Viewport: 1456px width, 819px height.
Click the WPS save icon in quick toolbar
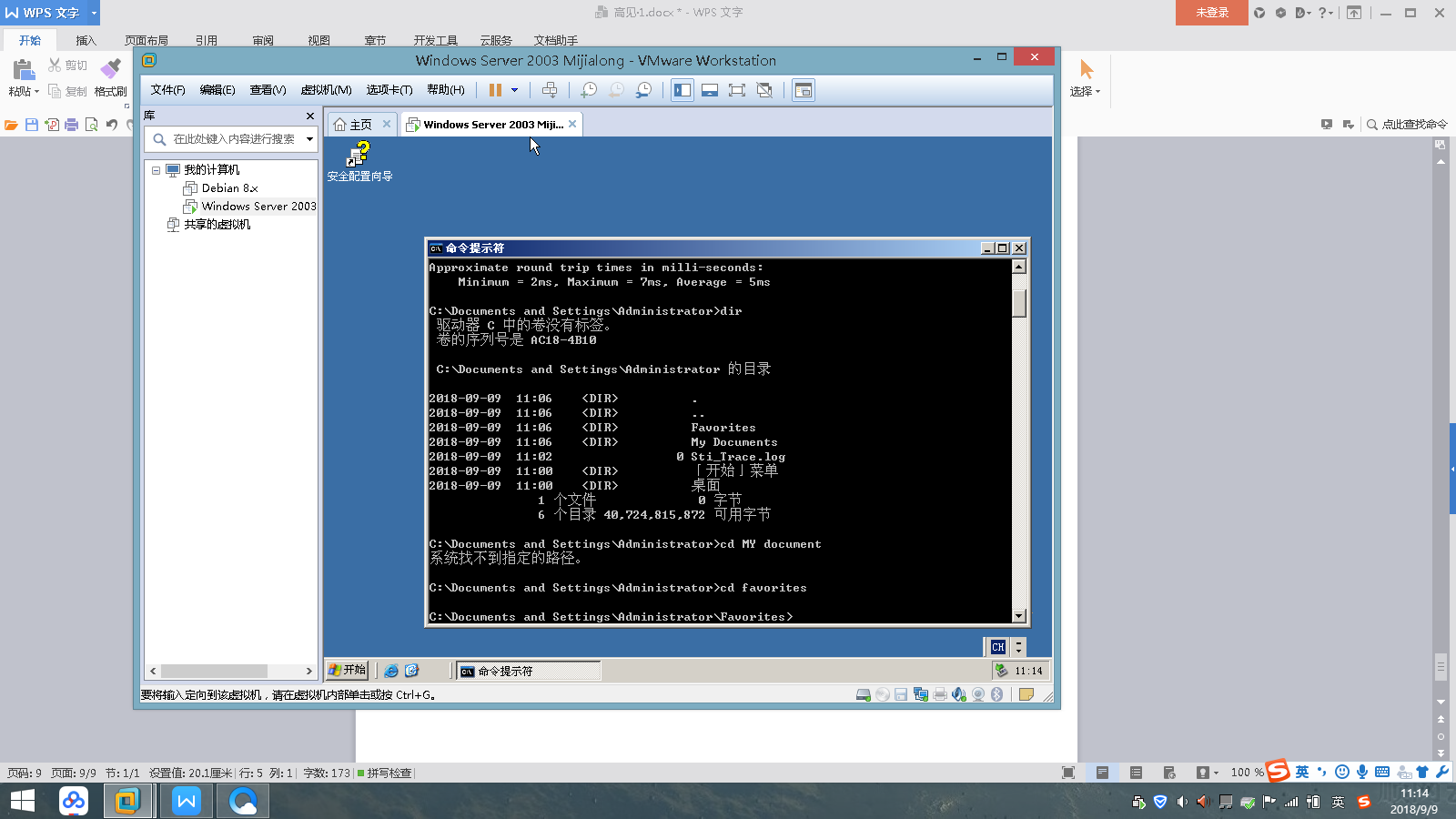click(x=32, y=125)
